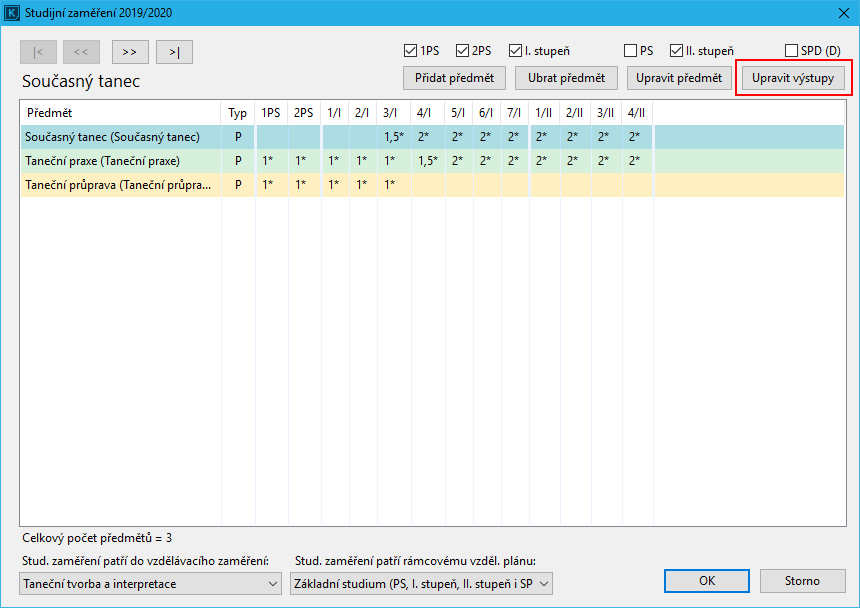Advance with the >> navigation button
This screenshot has height=608, width=860.
129,52
